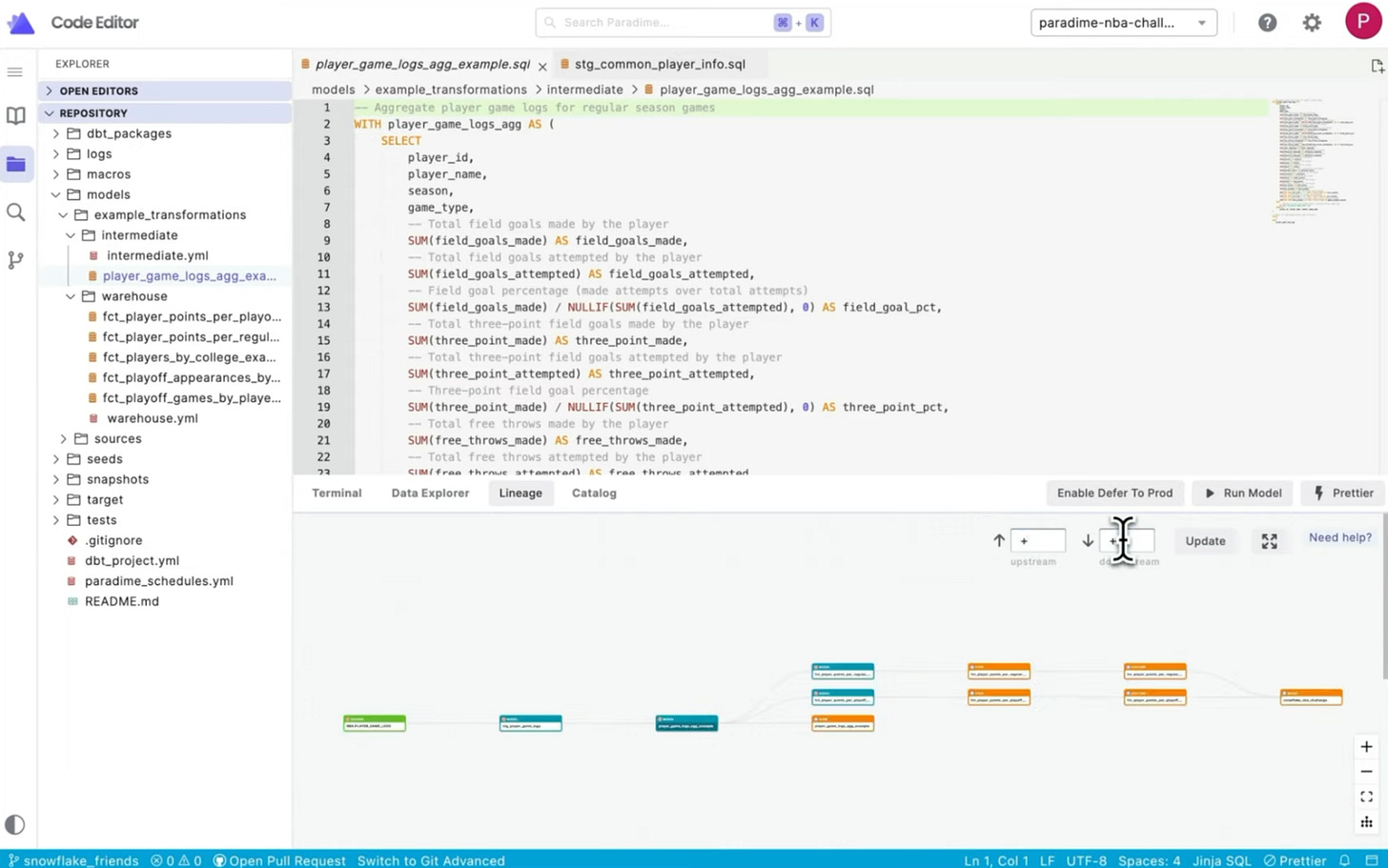Toggle dark mode theme icon
The image size is (1388, 868).
click(x=14, y=824)
